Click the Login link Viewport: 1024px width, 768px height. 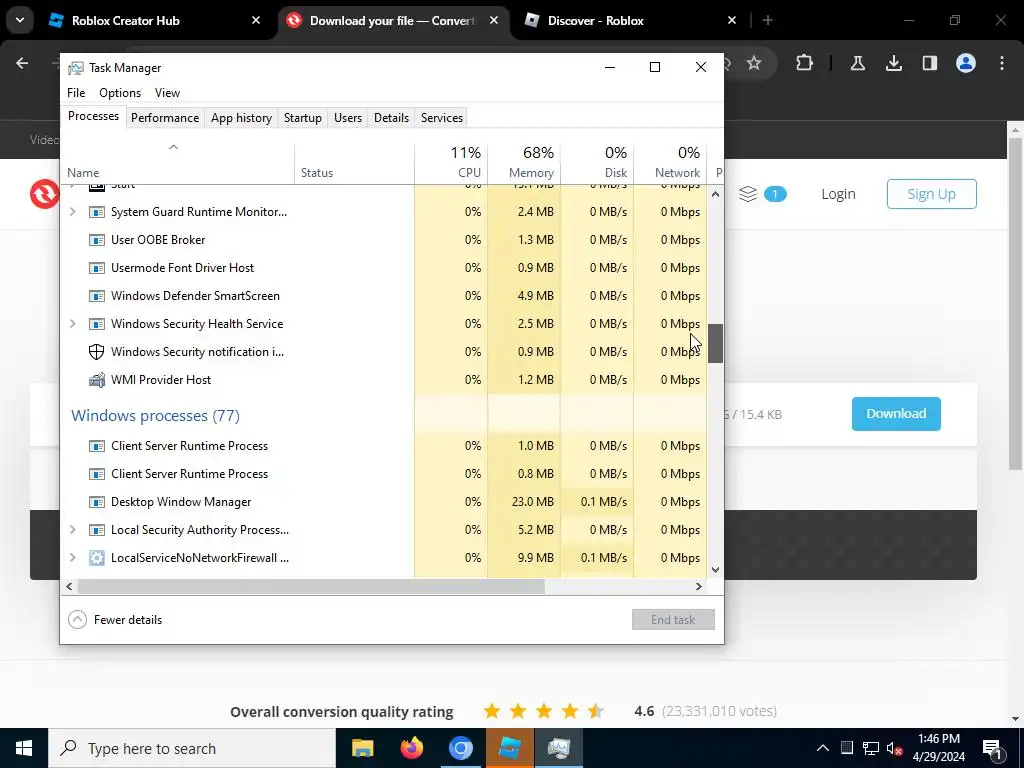[x=838, y=194]
